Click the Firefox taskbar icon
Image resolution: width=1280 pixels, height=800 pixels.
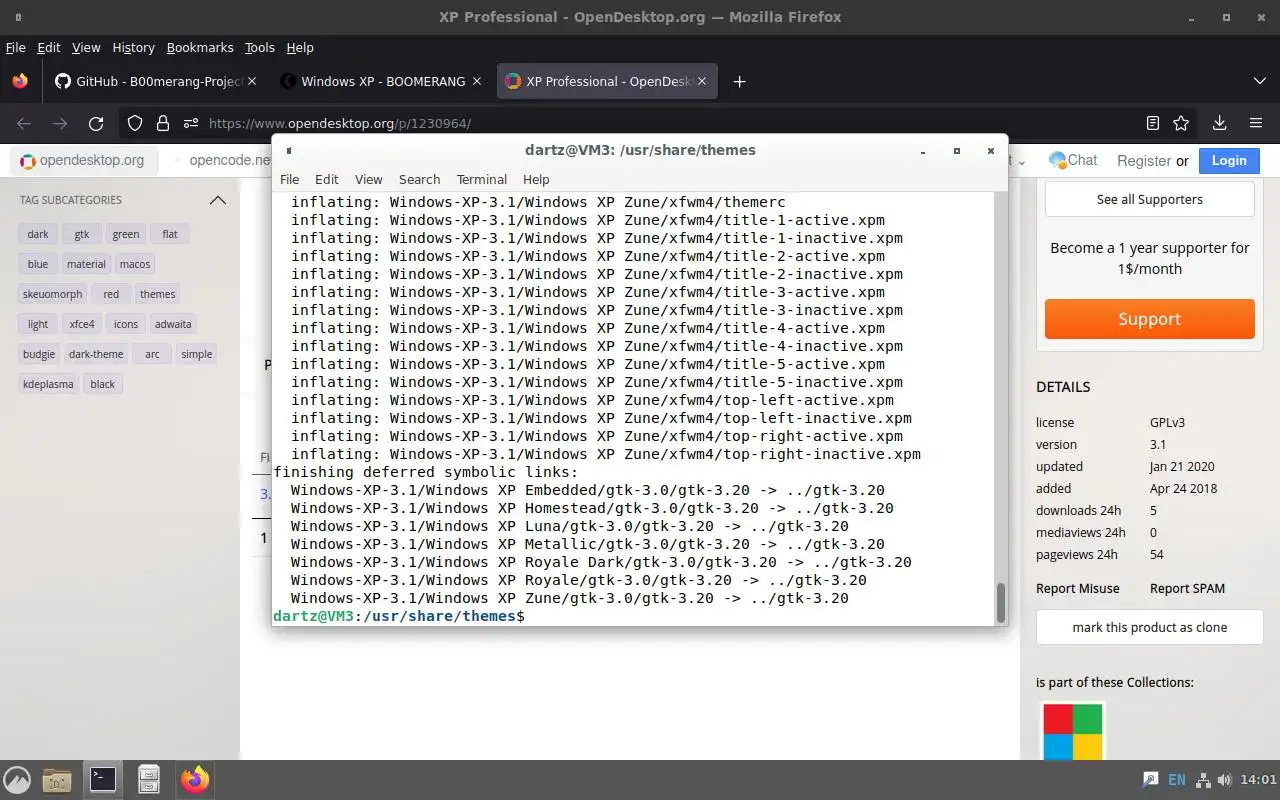point(195,779)
